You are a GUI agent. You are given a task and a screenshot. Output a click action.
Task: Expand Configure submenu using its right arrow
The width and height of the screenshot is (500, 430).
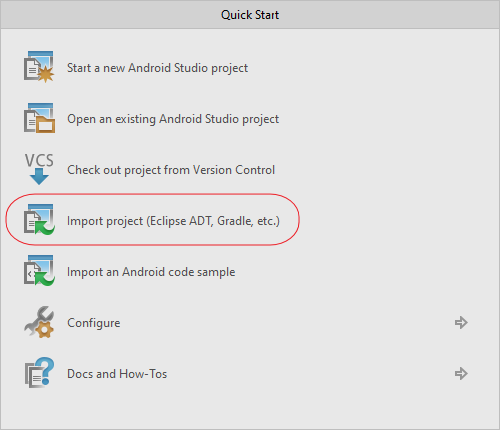[x=461, y=322]
